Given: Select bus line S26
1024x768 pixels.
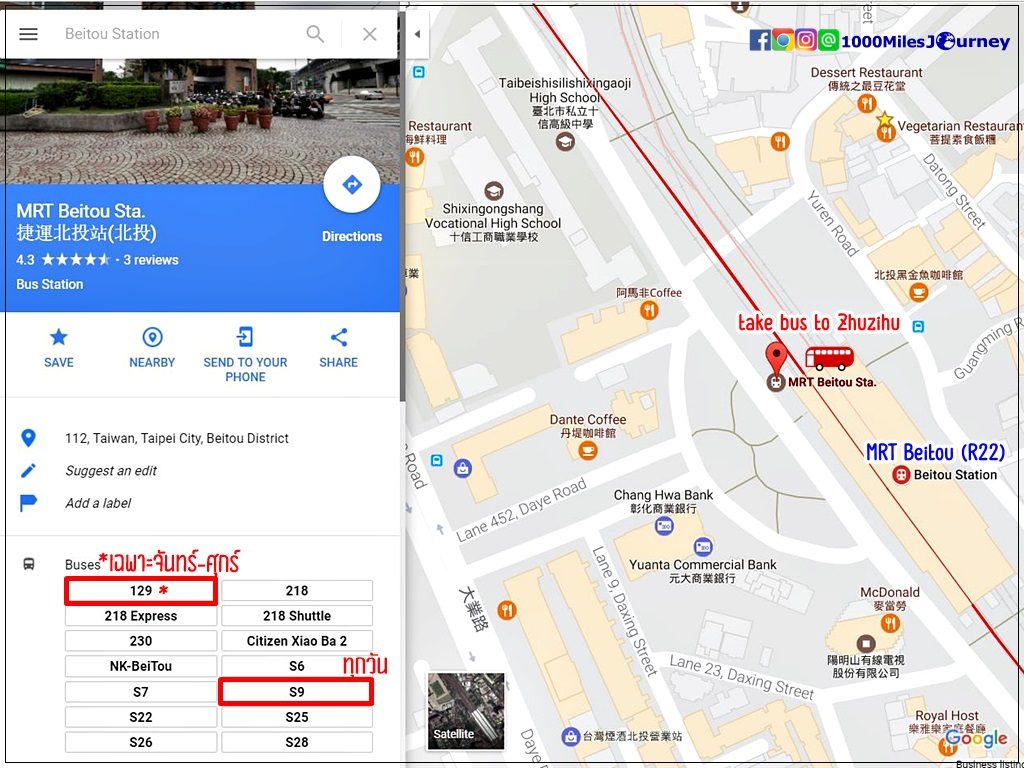Looking at the screenshot, I should (x=140, y=742).
